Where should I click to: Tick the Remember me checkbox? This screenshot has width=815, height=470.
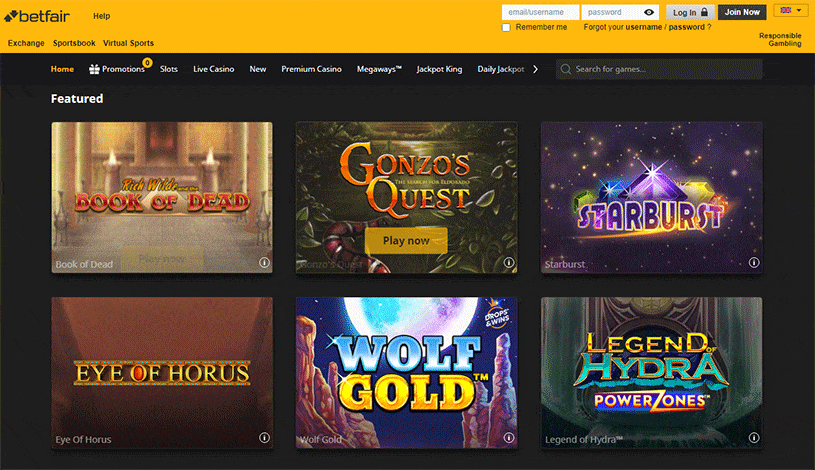(x=506, y=28)
